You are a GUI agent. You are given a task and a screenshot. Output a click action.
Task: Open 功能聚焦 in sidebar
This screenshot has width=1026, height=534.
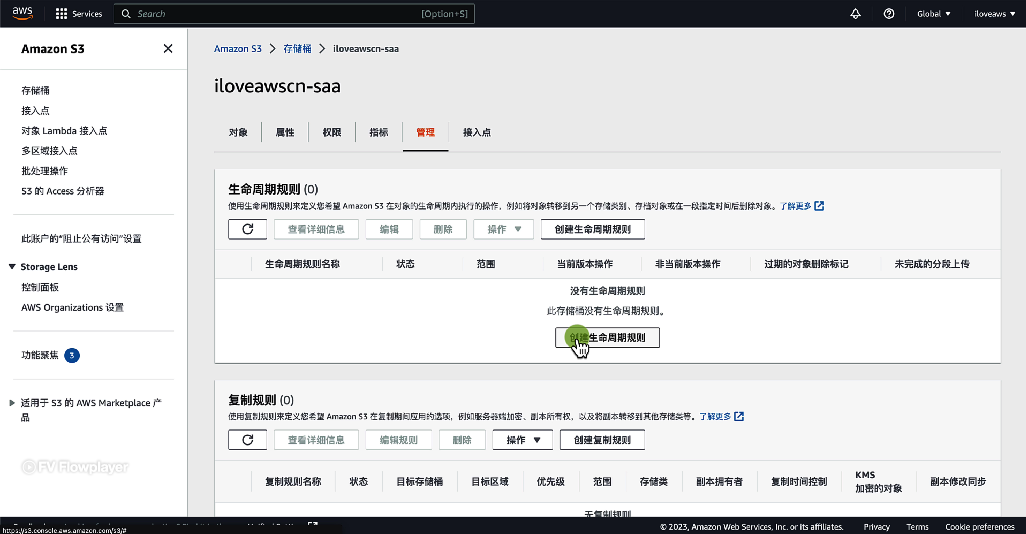40,355
